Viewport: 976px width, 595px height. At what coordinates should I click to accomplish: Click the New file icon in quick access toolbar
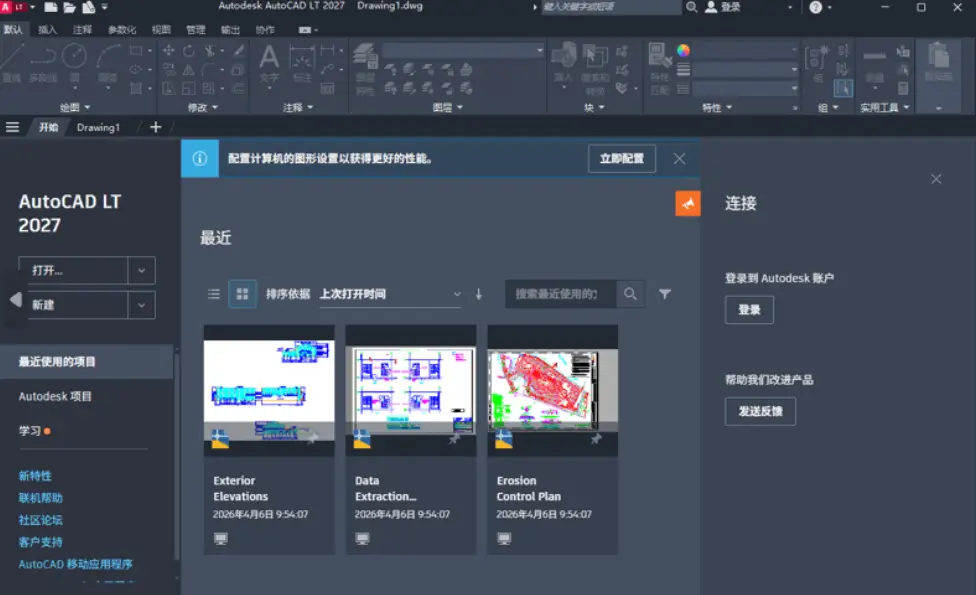coord(50,7)
